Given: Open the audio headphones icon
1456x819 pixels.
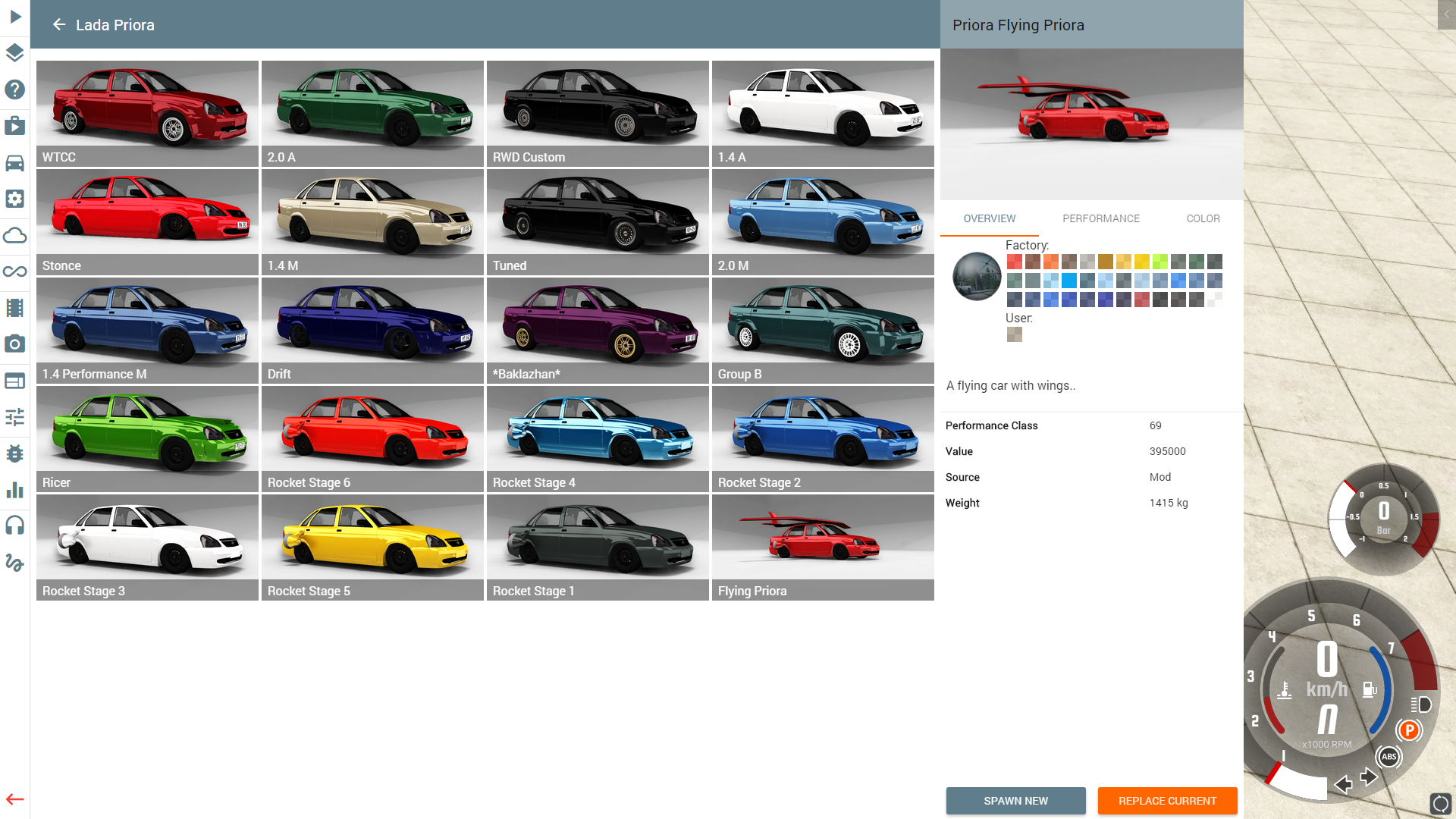Looking at the screenshot, I should pyautogui.click(x=15, y=526).
